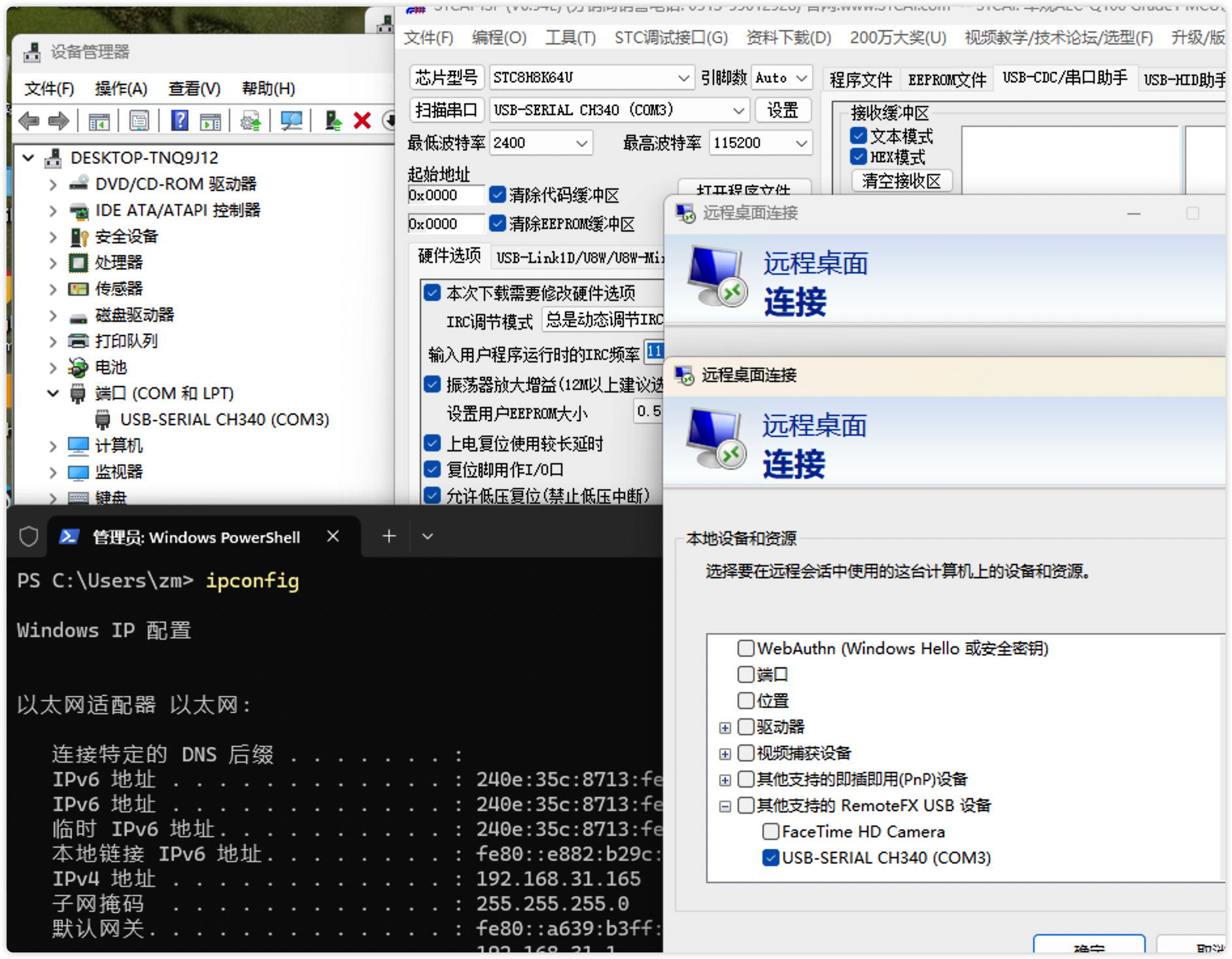Open the USB-SERIAL CH340 (COM3) port dropdown
The height and width of the screenshot is (959, 1232).
(738, 110)
